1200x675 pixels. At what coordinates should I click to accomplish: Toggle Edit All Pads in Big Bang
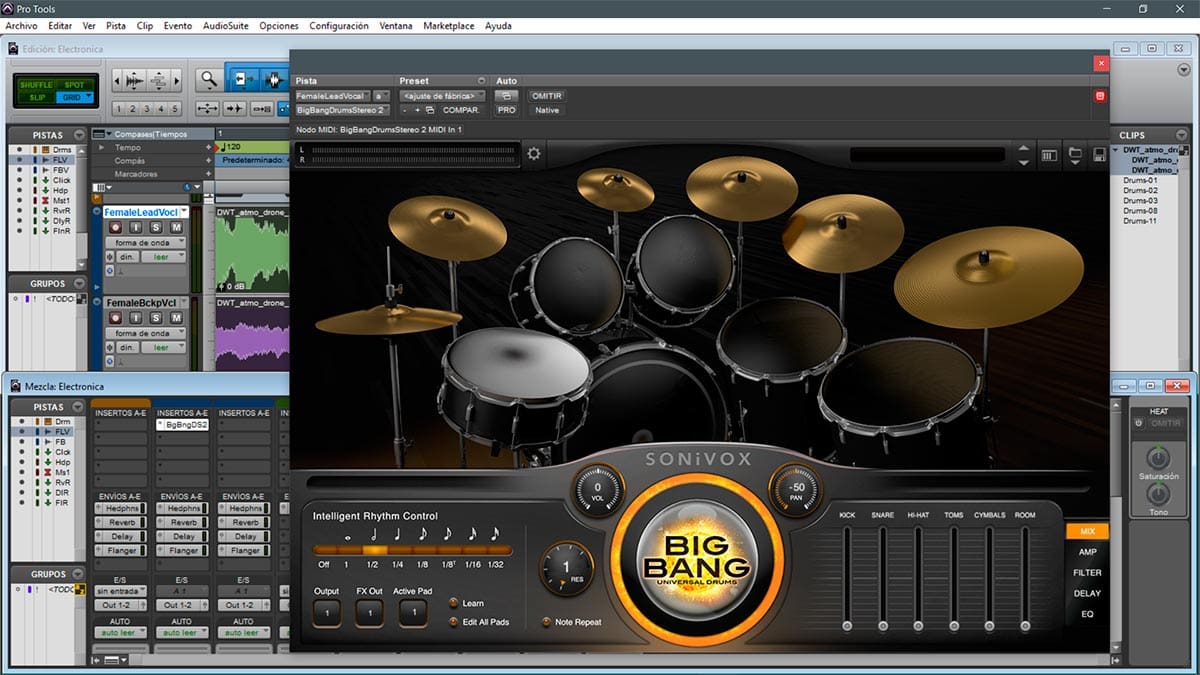click(x=455, y=622)
